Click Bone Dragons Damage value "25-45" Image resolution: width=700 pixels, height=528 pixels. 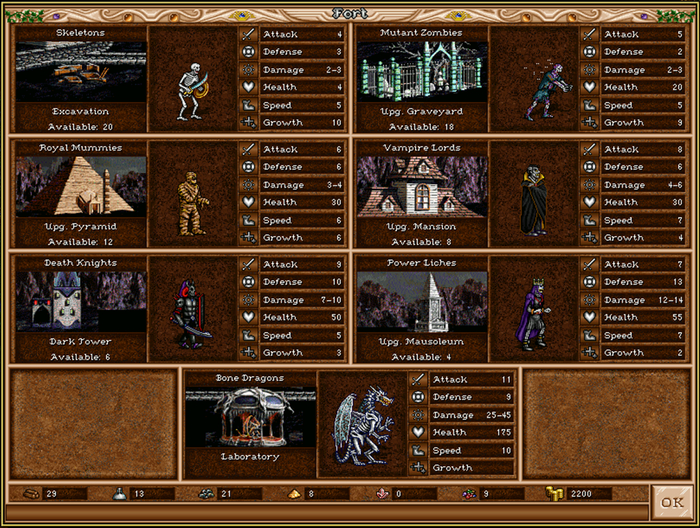[x=499, y=415]
